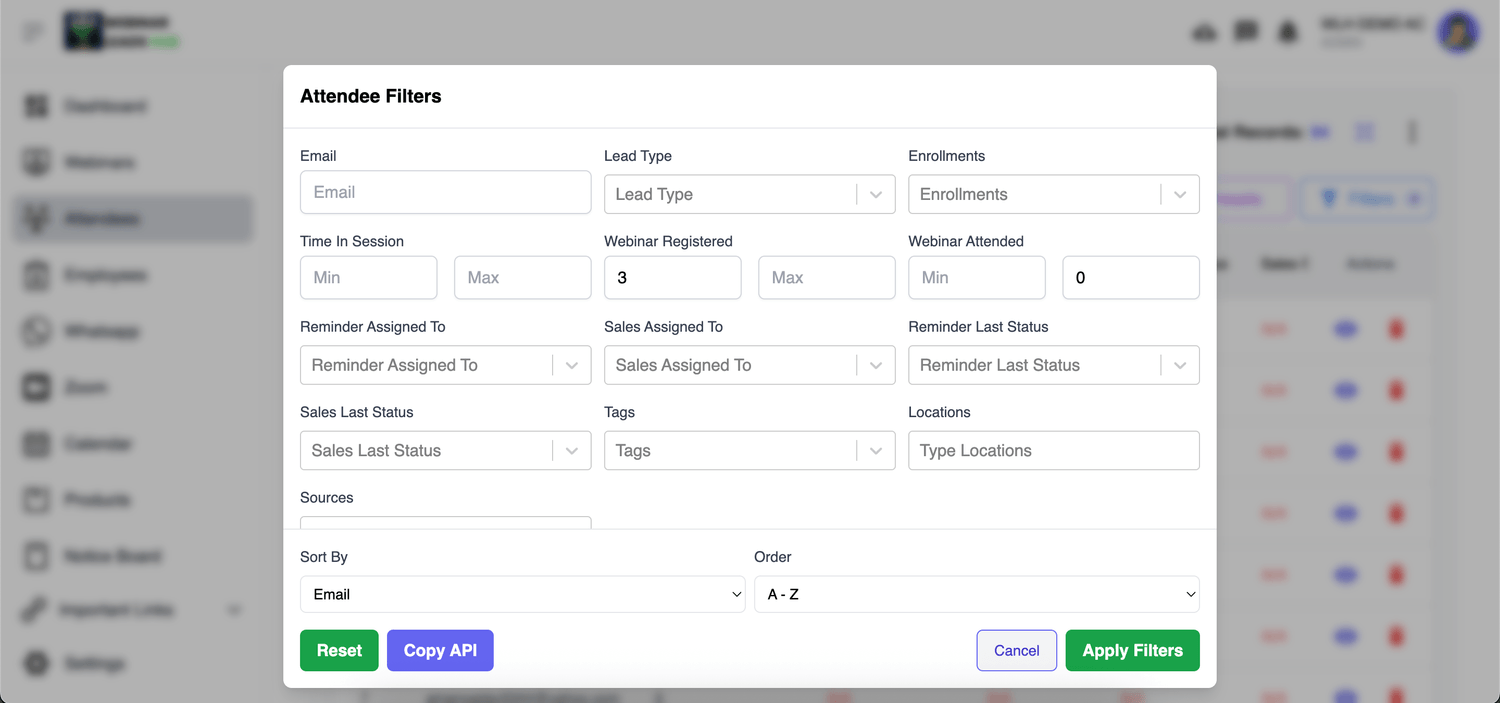This screenshot has width=1500, height=703.
Task: Click the Dashboard icon in sidebar
Action: tap(37, 106)
